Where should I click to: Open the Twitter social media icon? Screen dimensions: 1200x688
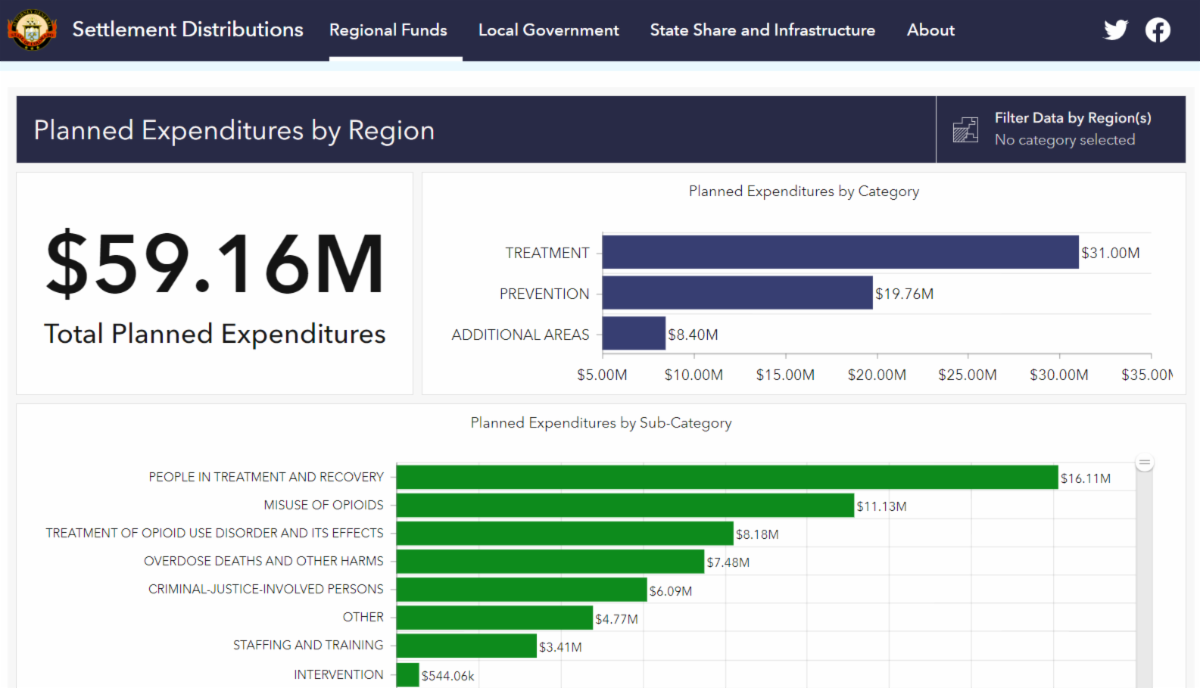[1116, 30]
